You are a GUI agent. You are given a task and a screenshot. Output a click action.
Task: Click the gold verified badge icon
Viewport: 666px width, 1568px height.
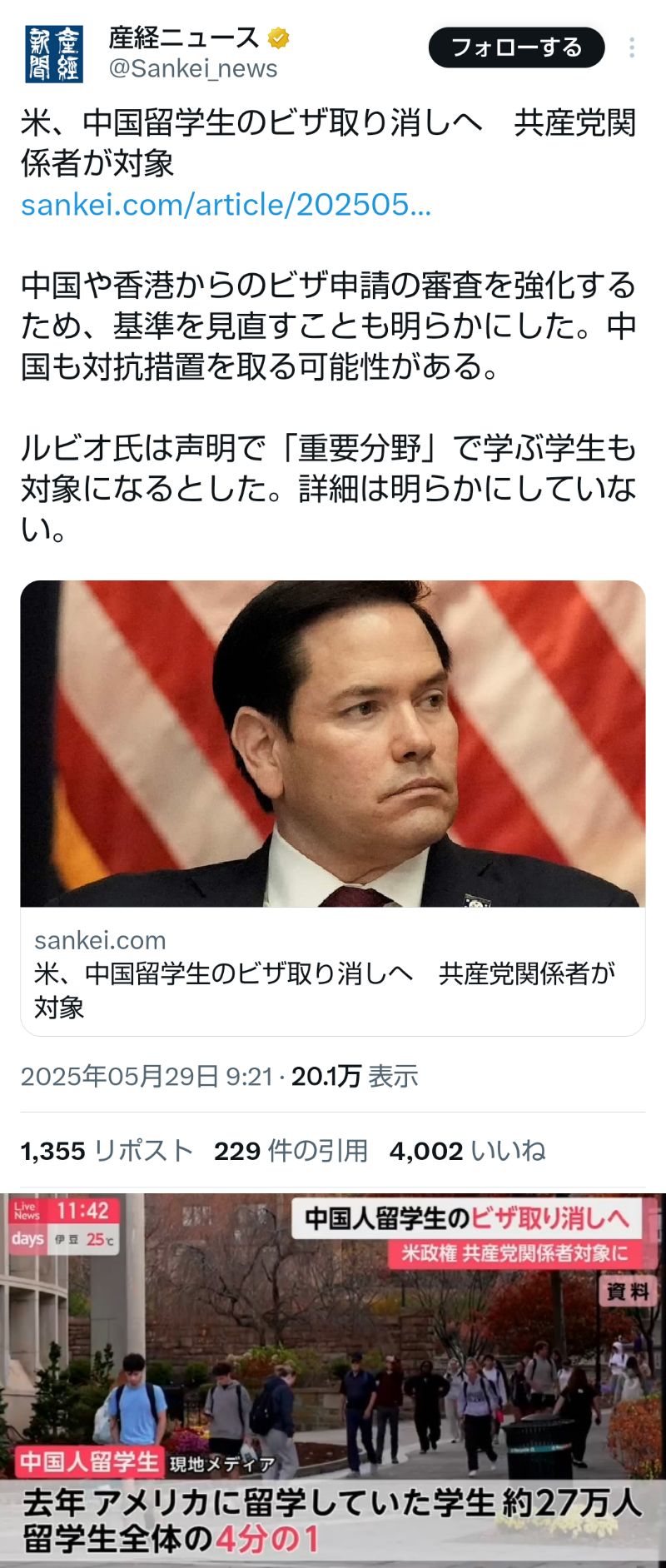click(x=278, y=37)
